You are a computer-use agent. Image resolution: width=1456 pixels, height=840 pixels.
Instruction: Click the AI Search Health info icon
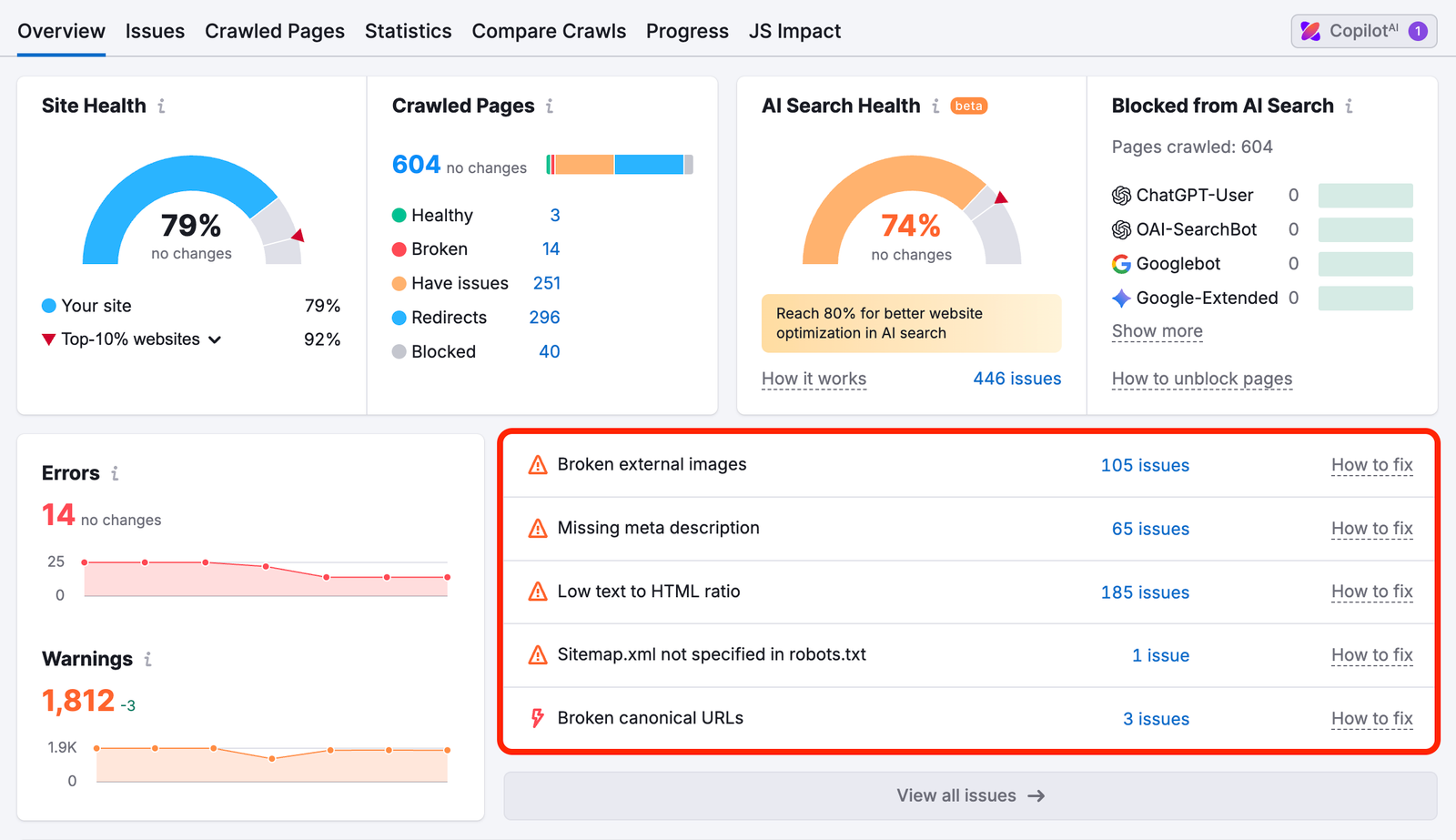pyautogui.click(x=935, y=106)
